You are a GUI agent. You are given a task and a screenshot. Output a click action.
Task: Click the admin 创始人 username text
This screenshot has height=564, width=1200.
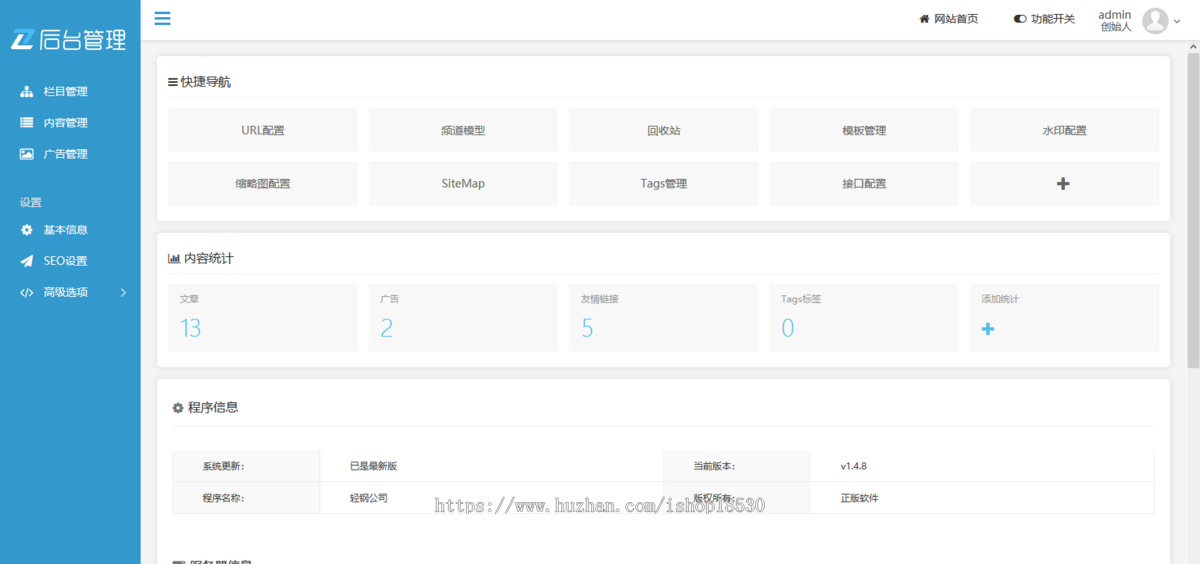coord(1115,20)
